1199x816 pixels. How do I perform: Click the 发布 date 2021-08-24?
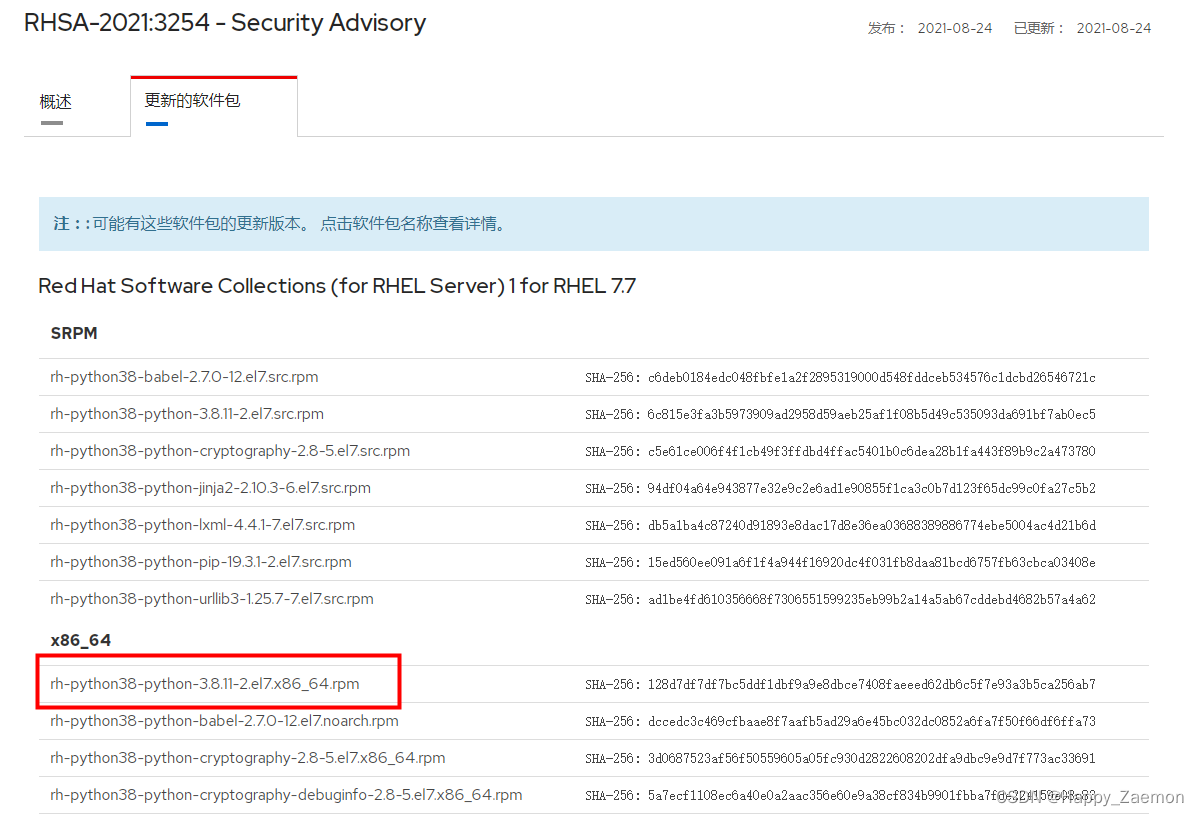955,28
